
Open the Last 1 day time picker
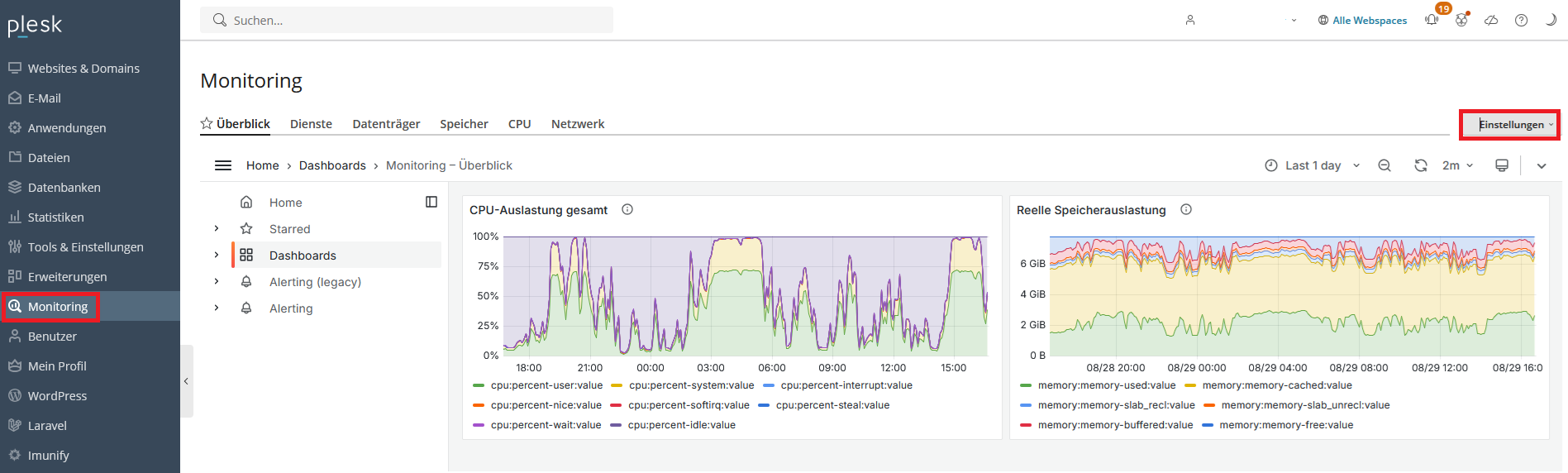[x=1313, y=165]
